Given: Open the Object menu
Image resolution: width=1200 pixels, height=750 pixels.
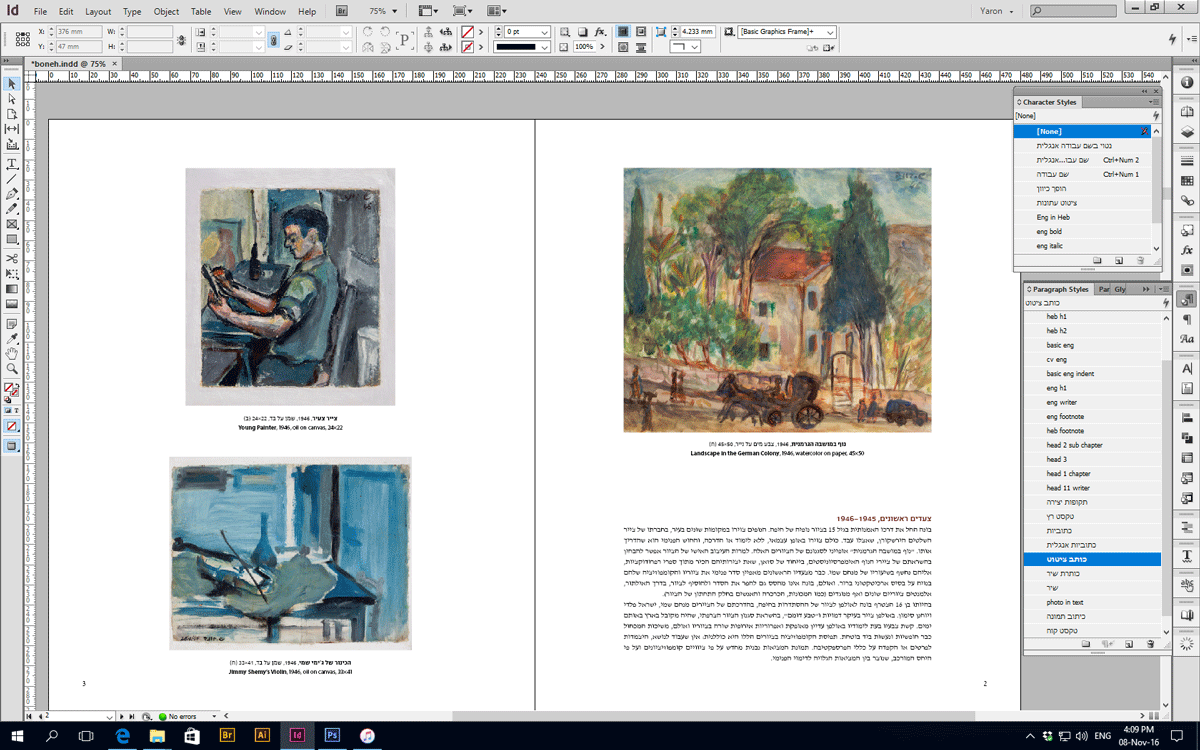Looking at the screenshot, I should tap(167, 11).
